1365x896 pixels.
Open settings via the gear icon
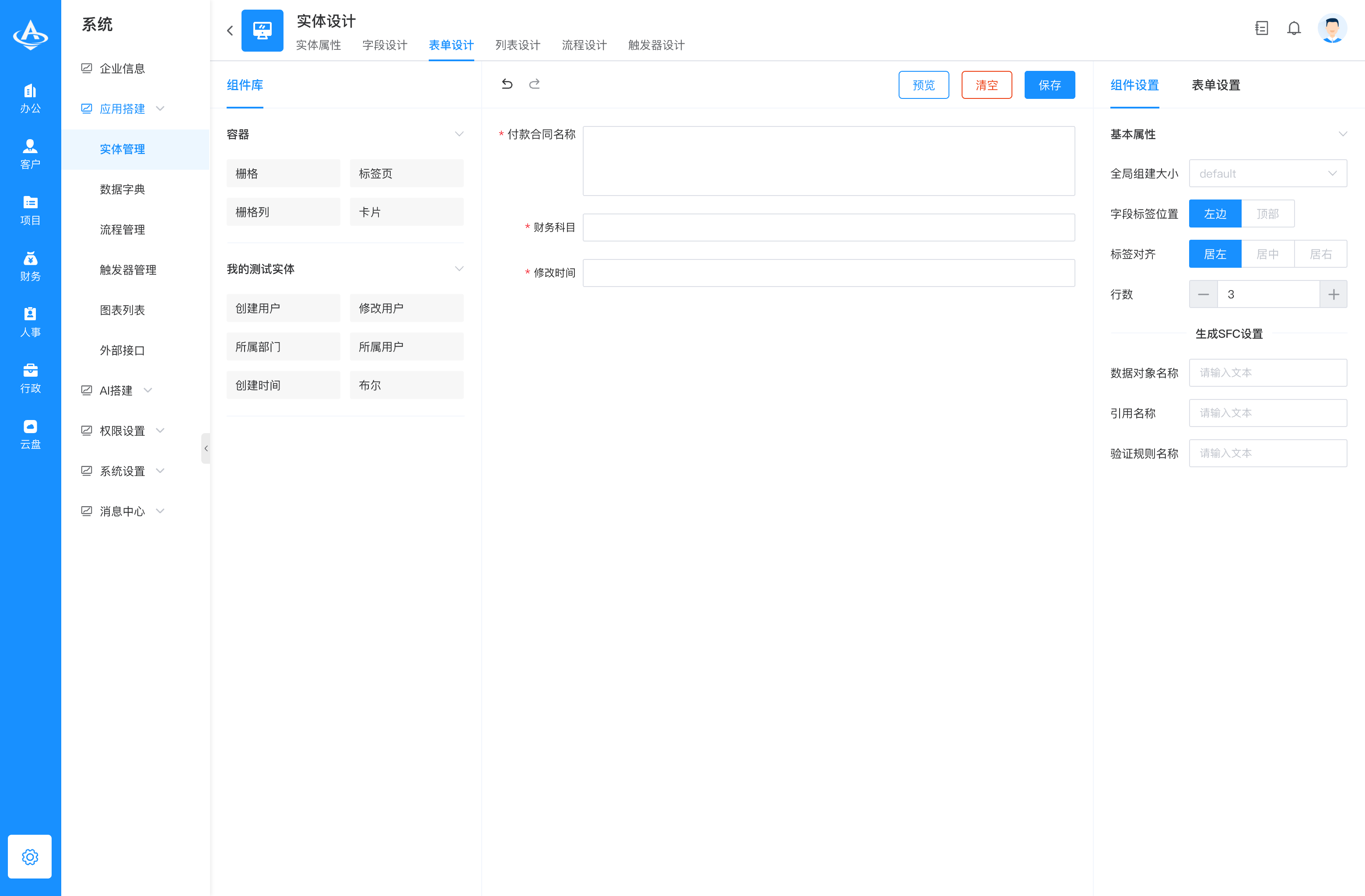coord(30,857)
